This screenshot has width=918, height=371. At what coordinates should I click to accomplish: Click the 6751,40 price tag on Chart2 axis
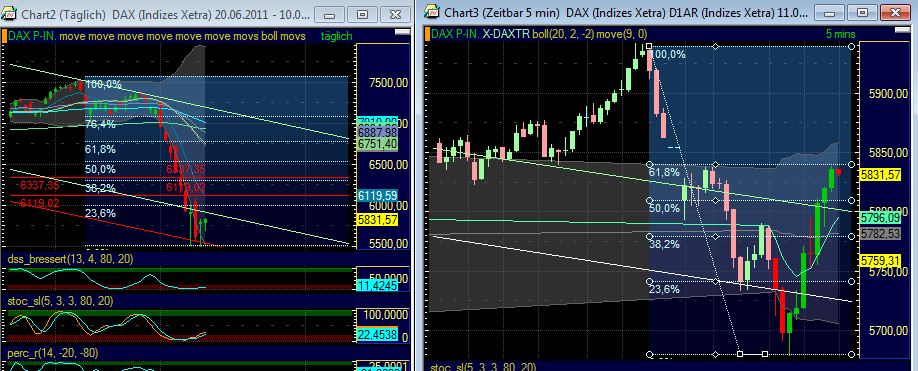[377, 144]
